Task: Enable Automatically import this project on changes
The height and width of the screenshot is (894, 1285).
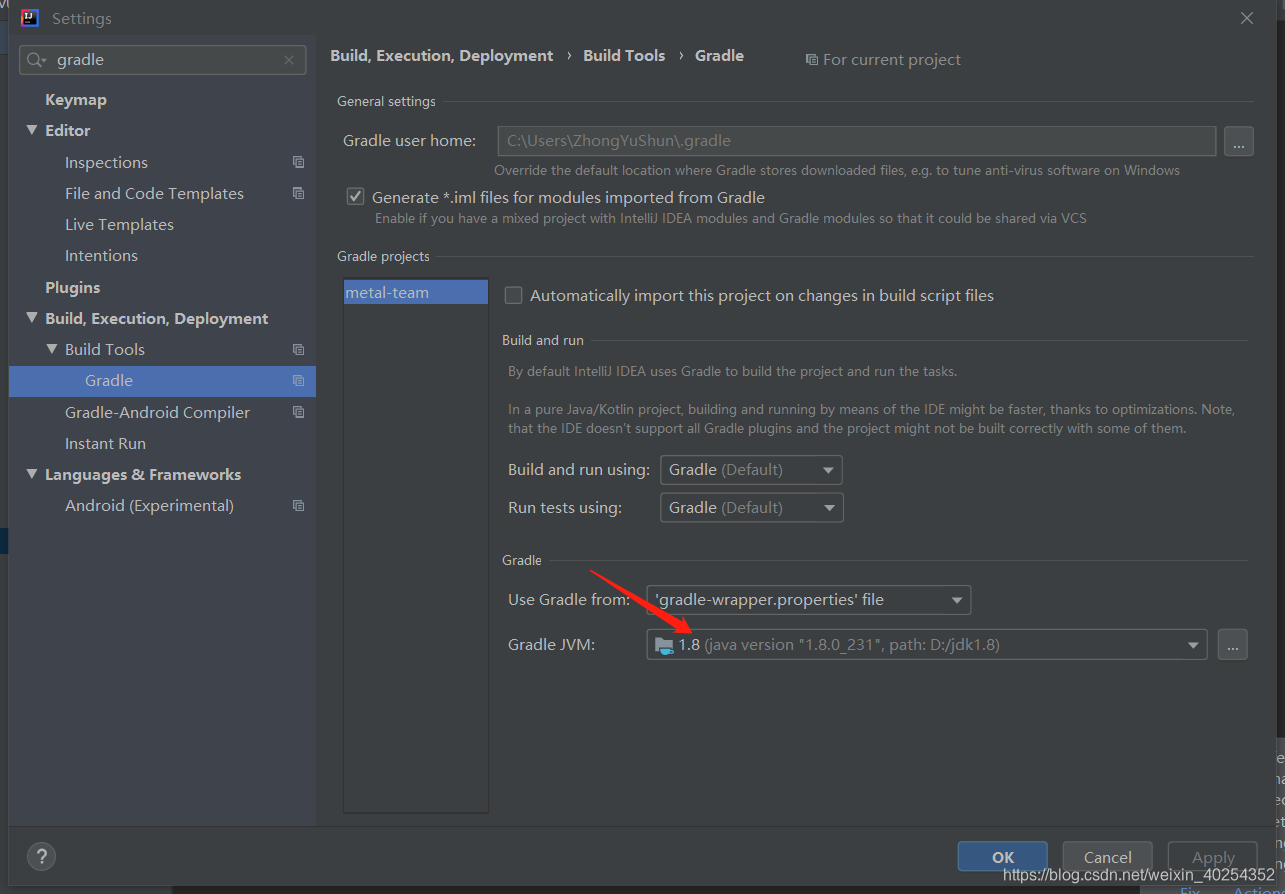Action: point(513,295)
